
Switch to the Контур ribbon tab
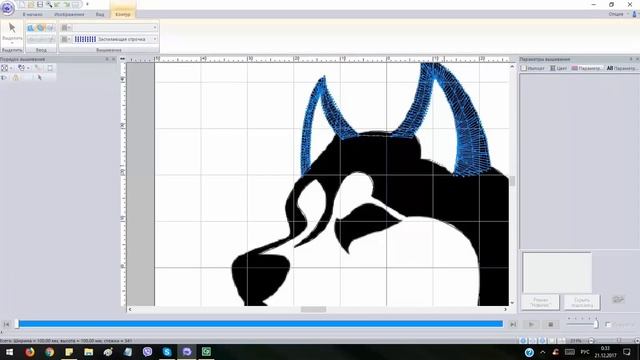tap(123, 14)
